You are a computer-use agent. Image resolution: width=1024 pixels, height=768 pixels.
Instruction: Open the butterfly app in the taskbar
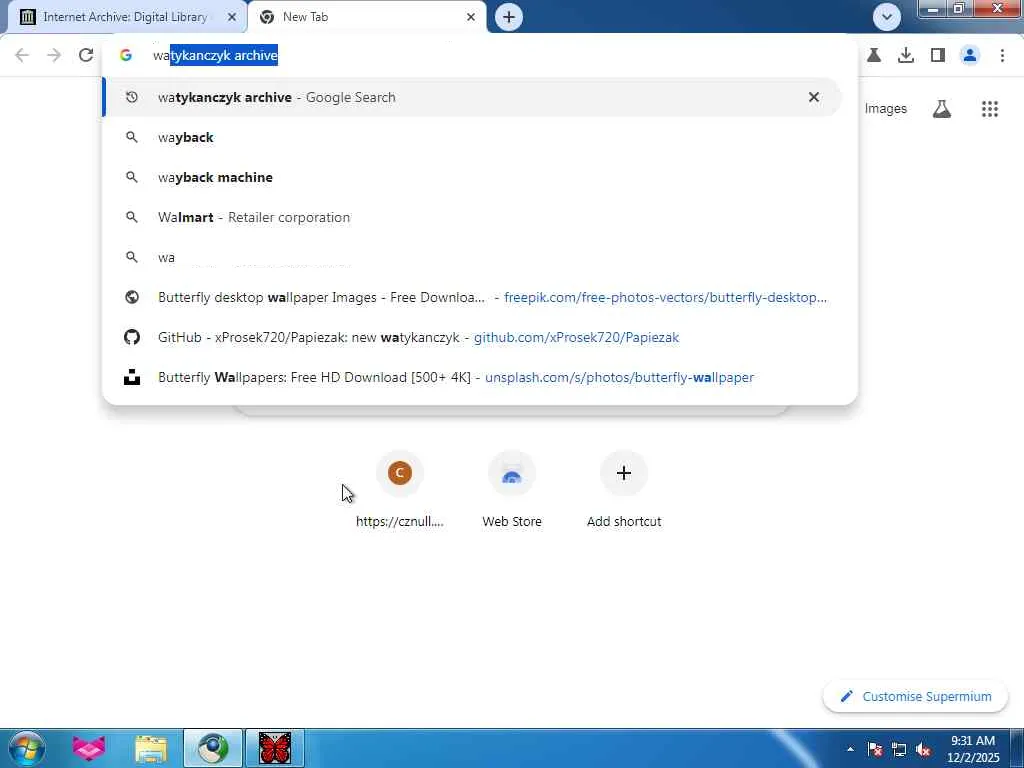(274, 748)
